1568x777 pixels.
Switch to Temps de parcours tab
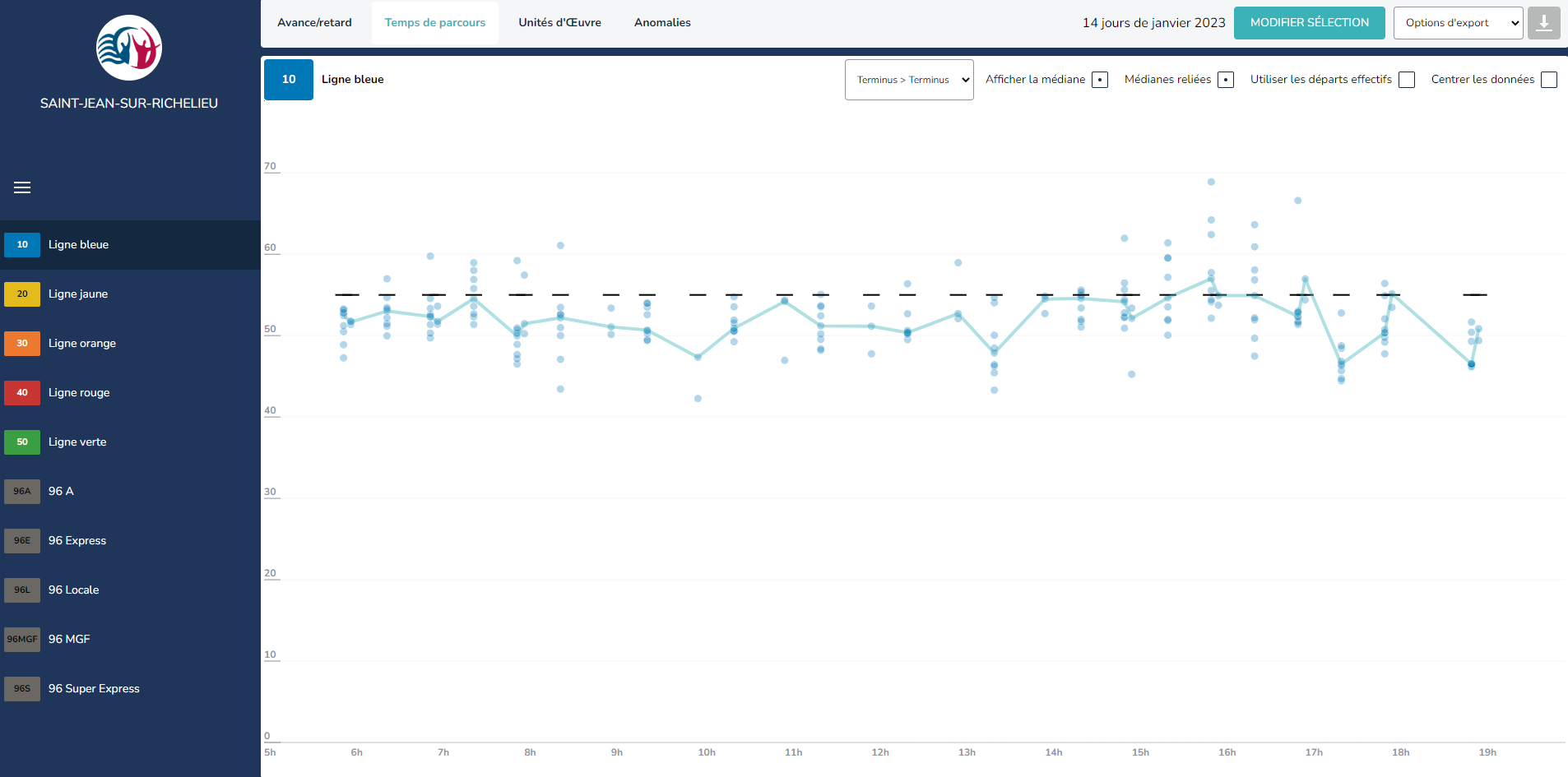click(435, 23)
